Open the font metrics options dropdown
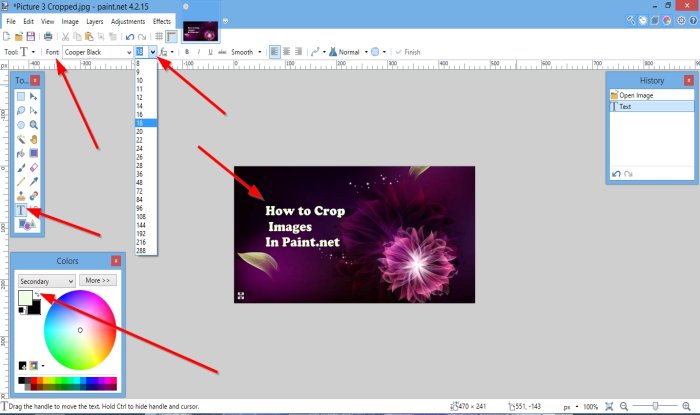 click(x=167, y=52)
